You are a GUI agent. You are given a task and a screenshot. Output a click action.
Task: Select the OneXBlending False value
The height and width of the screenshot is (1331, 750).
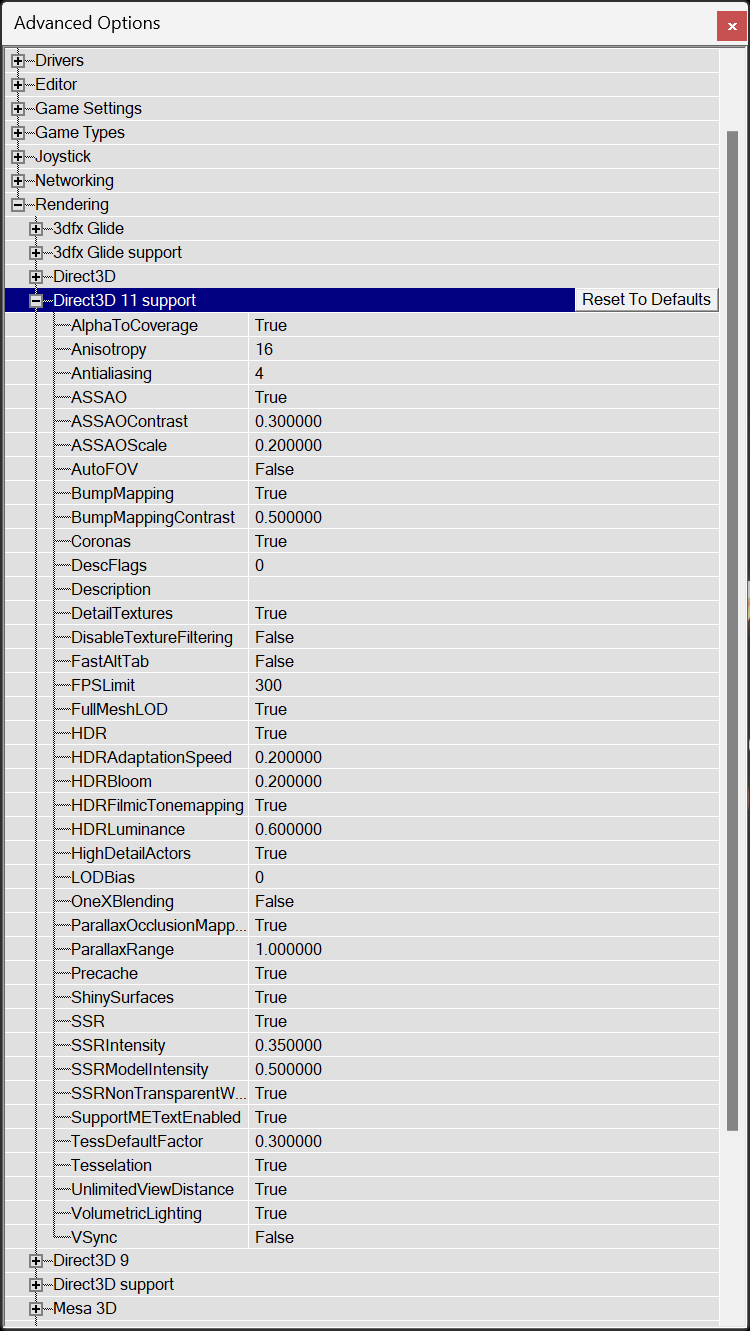274,901
